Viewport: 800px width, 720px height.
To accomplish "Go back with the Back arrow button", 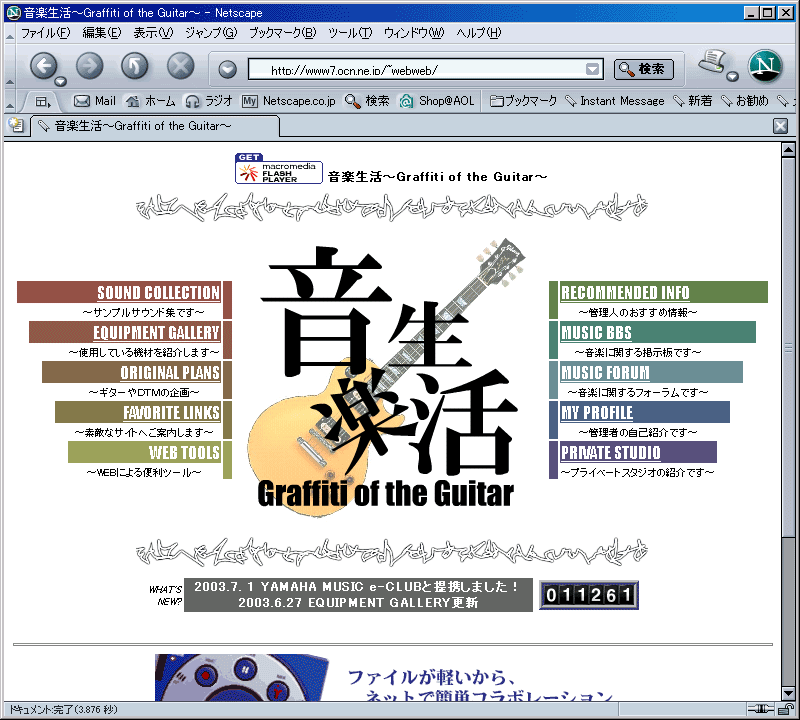I will pyautogui.click(x=44, y=66).
